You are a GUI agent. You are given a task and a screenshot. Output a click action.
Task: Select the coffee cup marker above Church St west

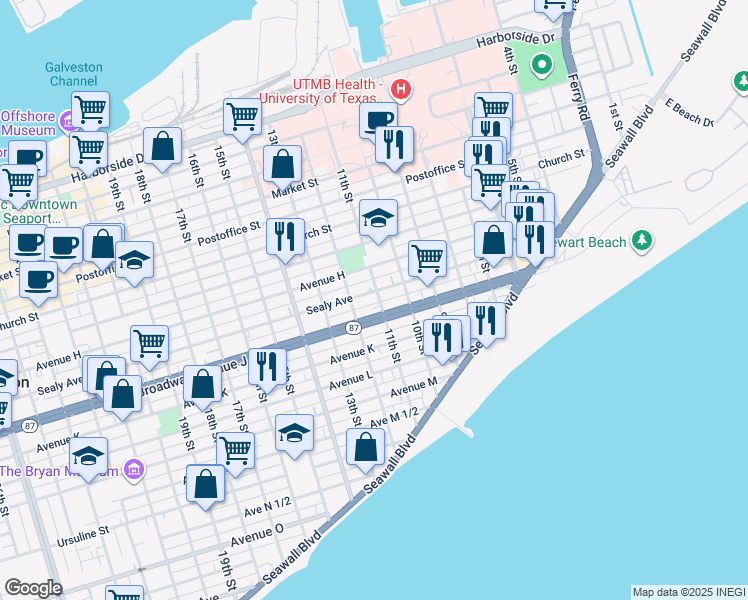coord(38,281)
